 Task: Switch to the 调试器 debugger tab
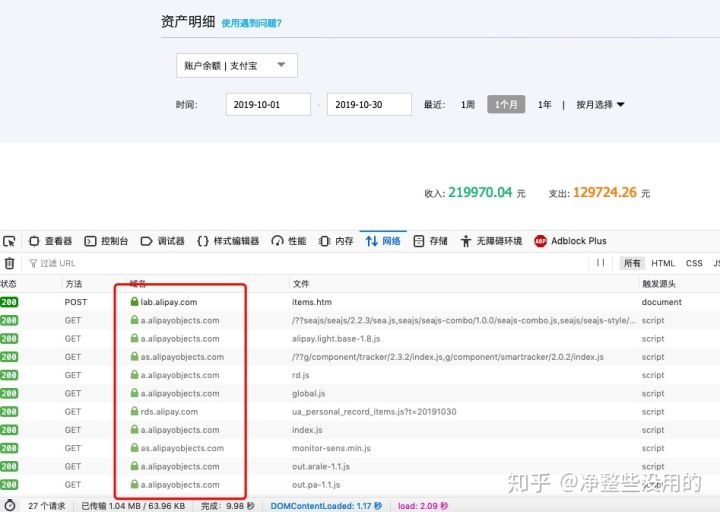pos(163,241)
